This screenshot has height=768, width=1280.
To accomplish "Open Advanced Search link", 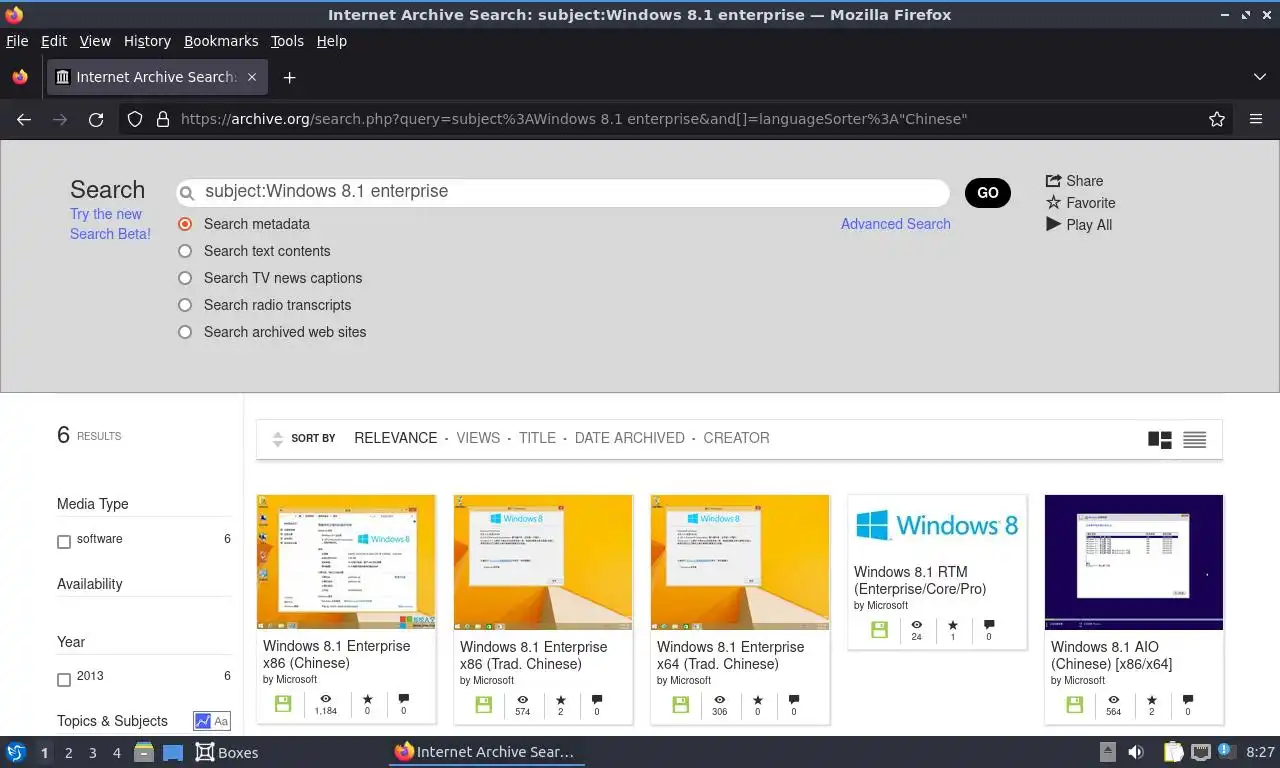I will click(896, 224).
